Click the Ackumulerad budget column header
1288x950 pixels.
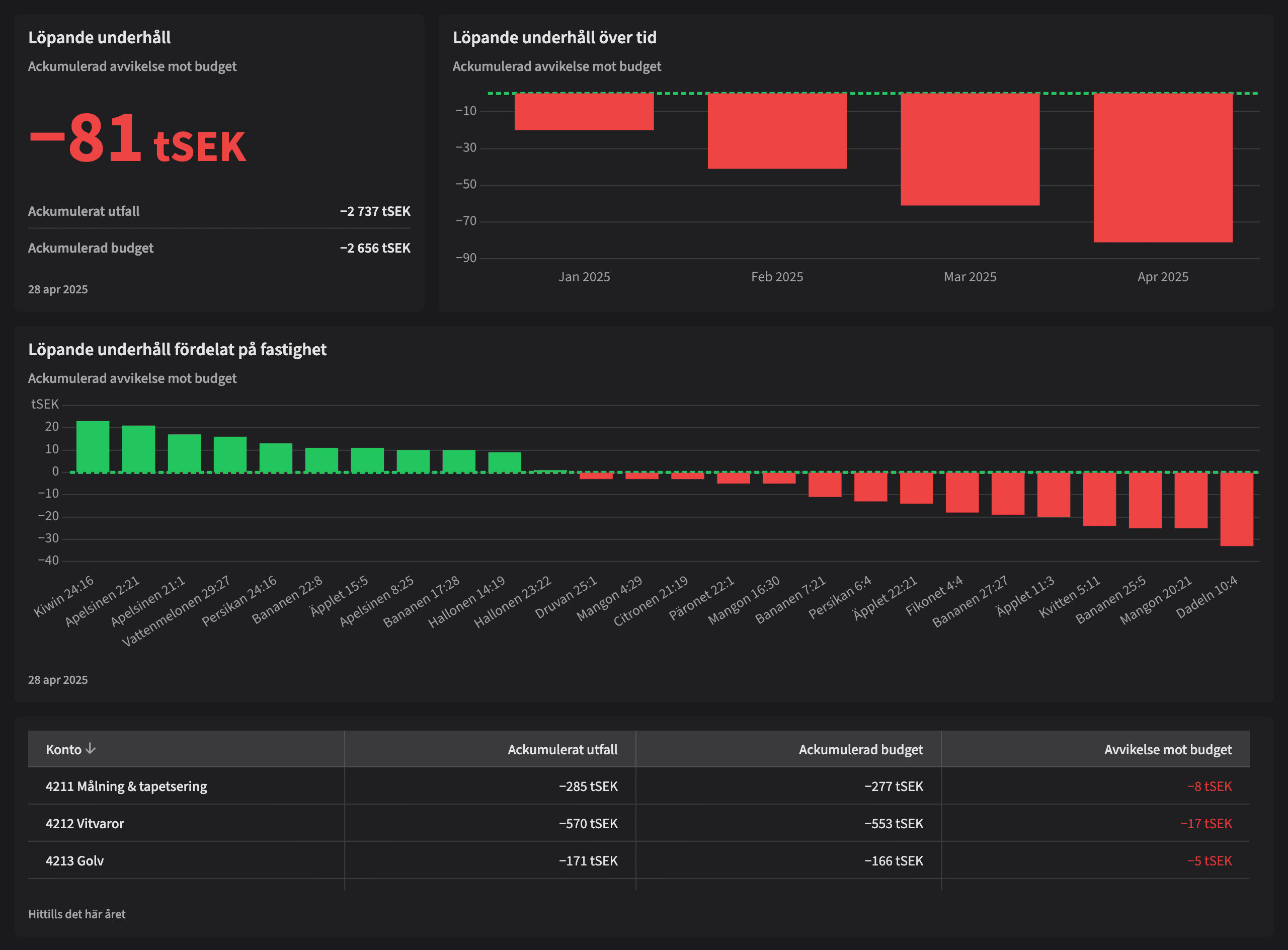(860, 749)
